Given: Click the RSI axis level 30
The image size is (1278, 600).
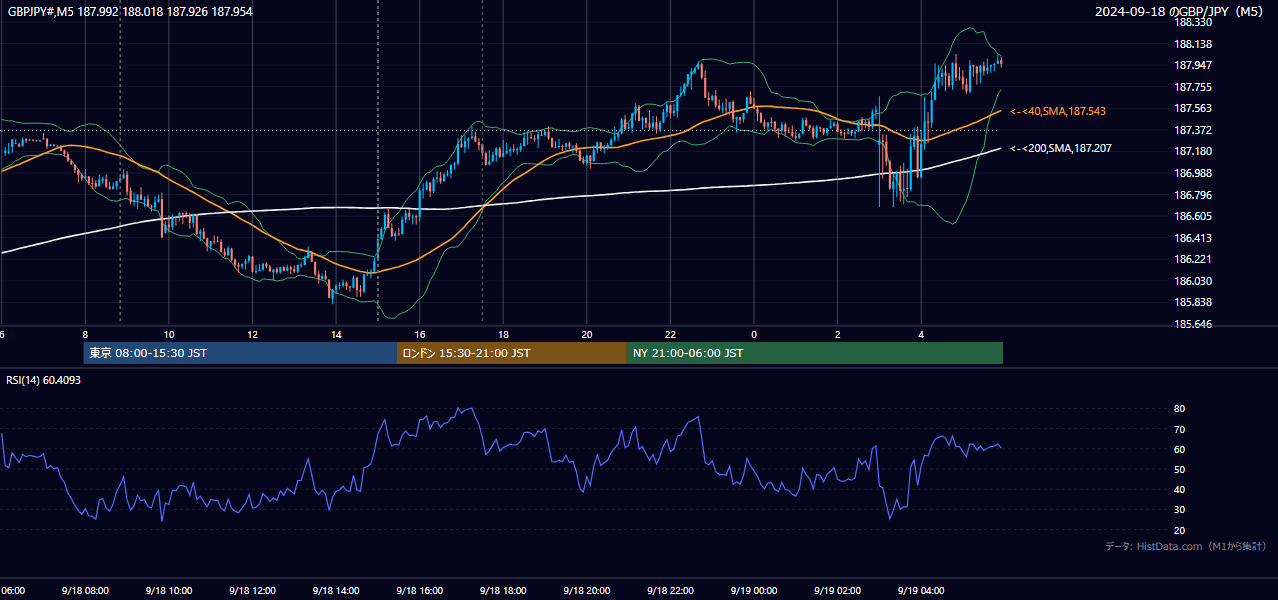Looking at the screenshot, I should coord(1179,510).
